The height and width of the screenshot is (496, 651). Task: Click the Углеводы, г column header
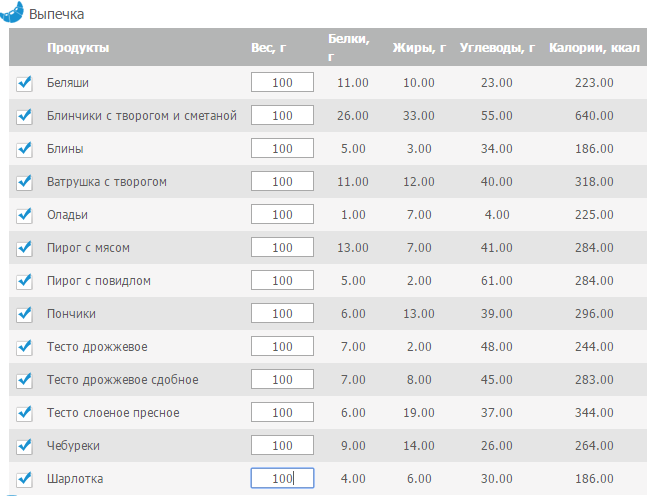497,48
